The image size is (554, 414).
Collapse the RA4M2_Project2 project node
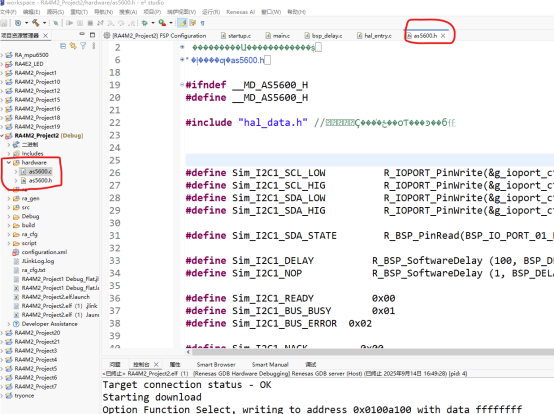[2, 136]
